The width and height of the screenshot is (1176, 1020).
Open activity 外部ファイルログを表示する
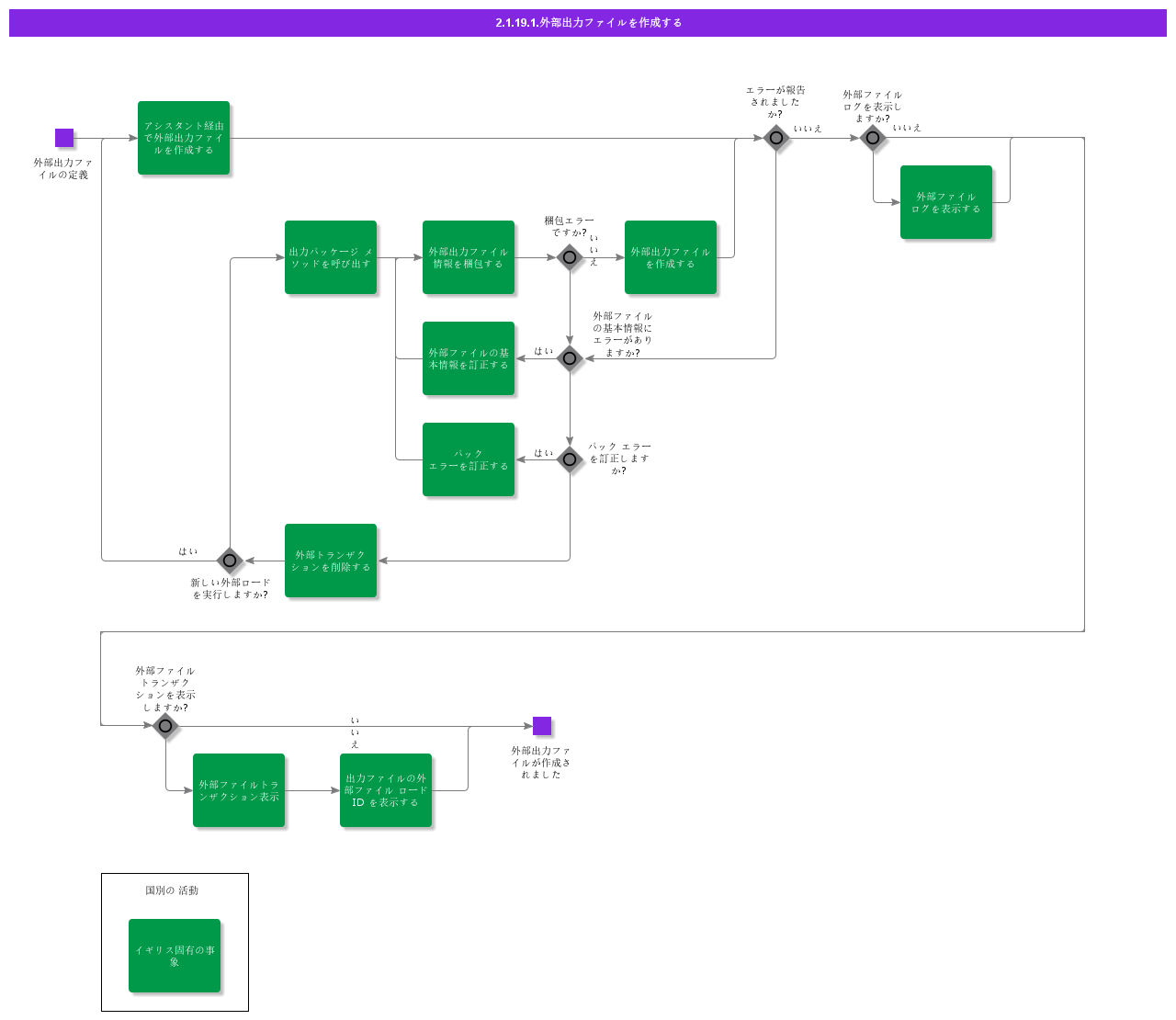(946, 202)
